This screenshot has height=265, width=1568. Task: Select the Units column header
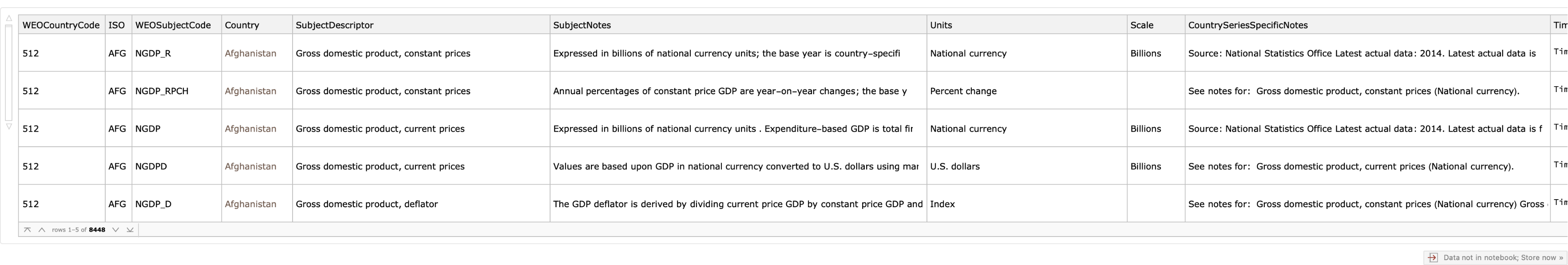pos(941,25)
